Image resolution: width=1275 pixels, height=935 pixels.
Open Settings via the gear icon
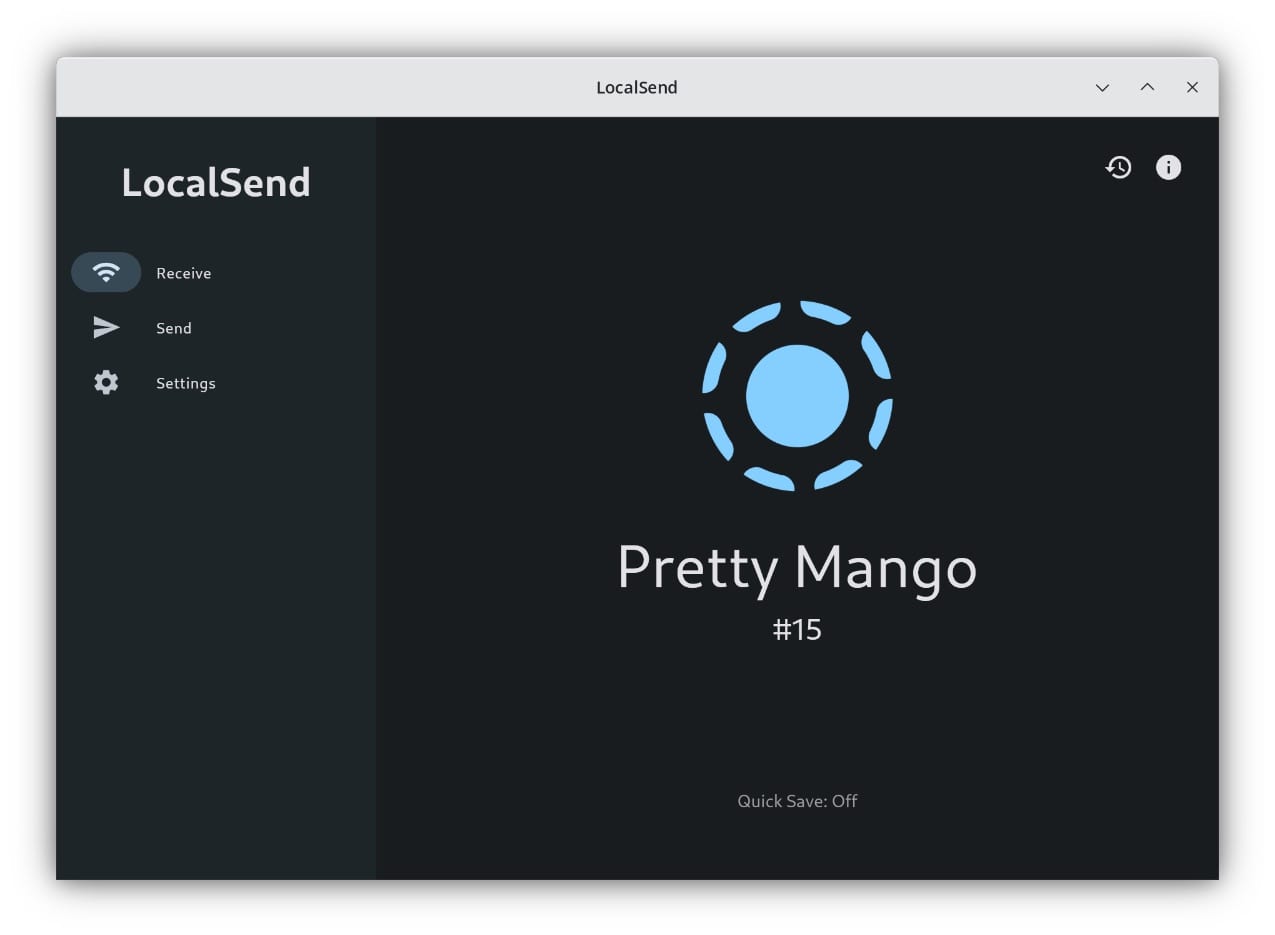(106, 382)
